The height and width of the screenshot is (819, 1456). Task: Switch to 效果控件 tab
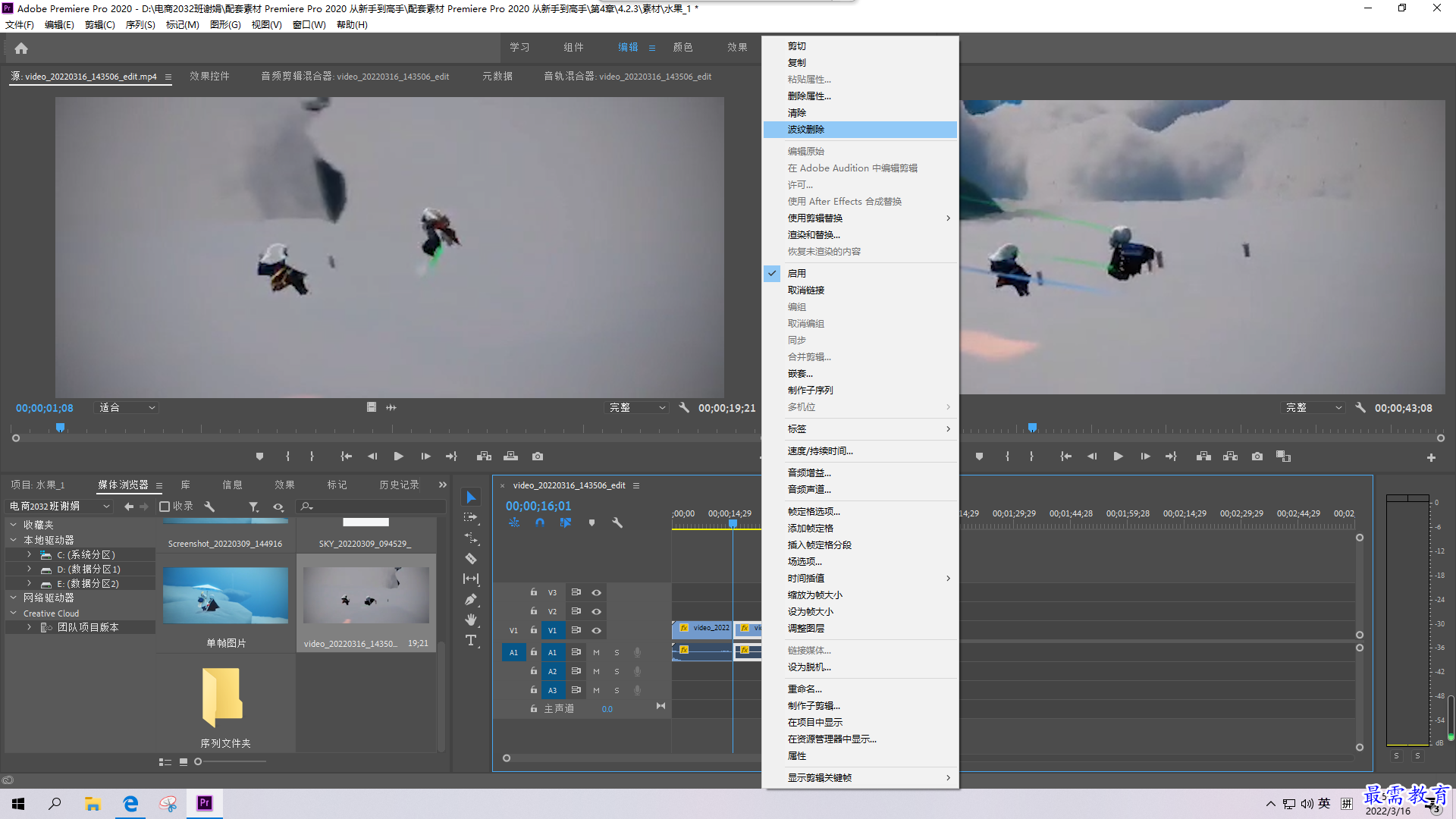click(209, 76)
